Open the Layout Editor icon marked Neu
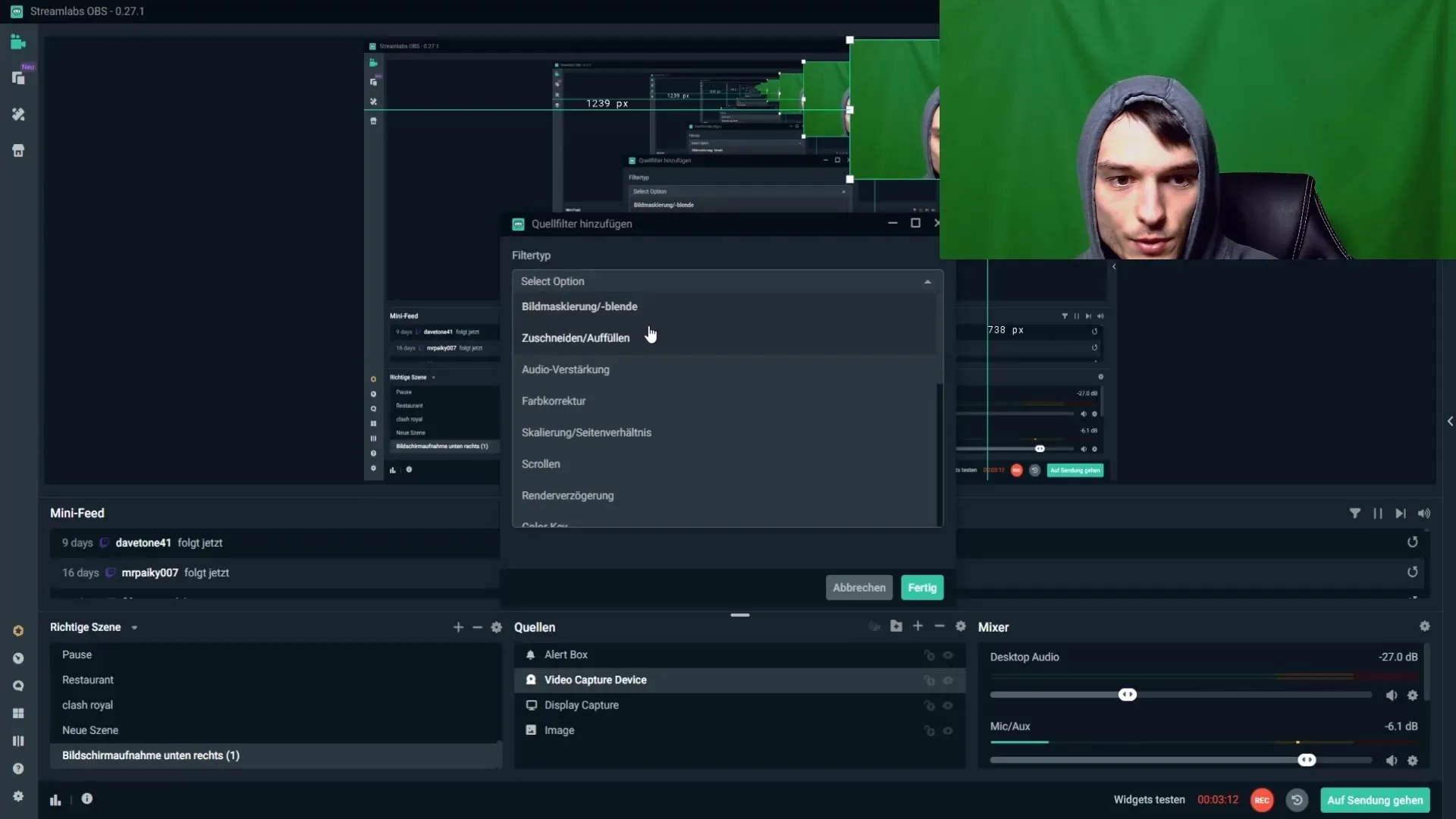1456x819 pixels. pos(18,77)
